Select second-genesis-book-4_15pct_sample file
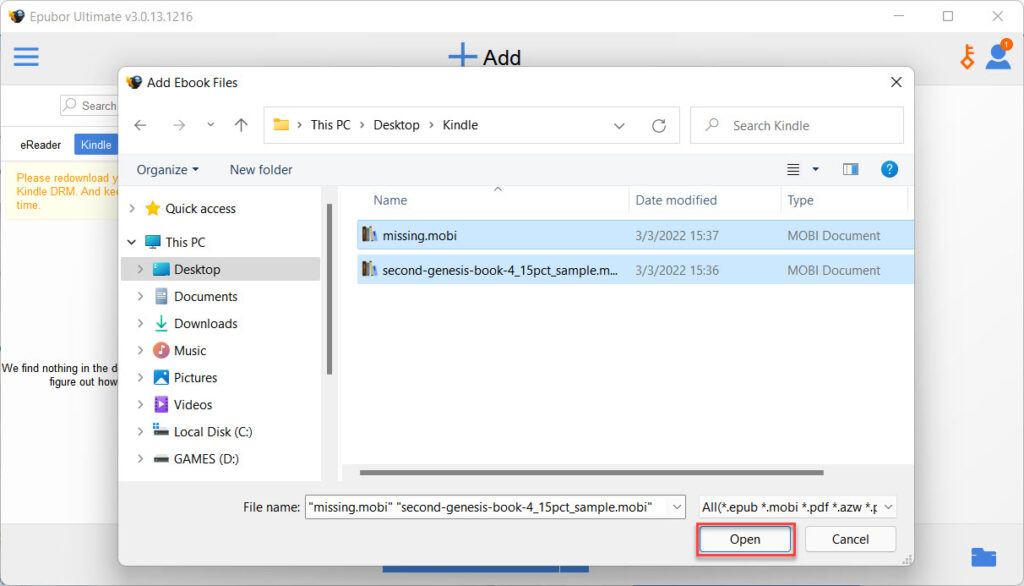 click(x=635, y=270)
